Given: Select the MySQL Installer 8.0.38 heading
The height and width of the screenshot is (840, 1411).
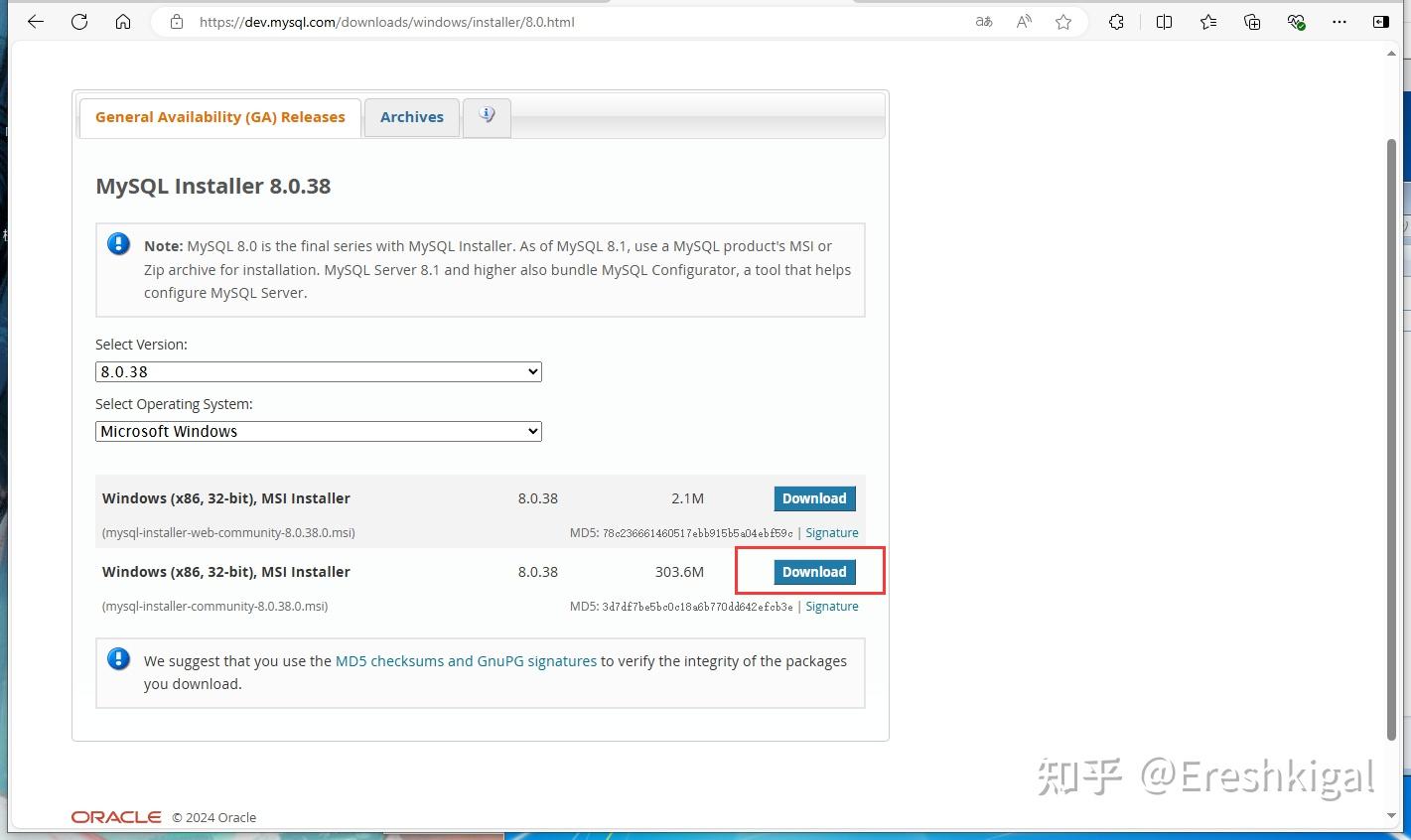Looking at the screenshot, I should tap(213, 187).
